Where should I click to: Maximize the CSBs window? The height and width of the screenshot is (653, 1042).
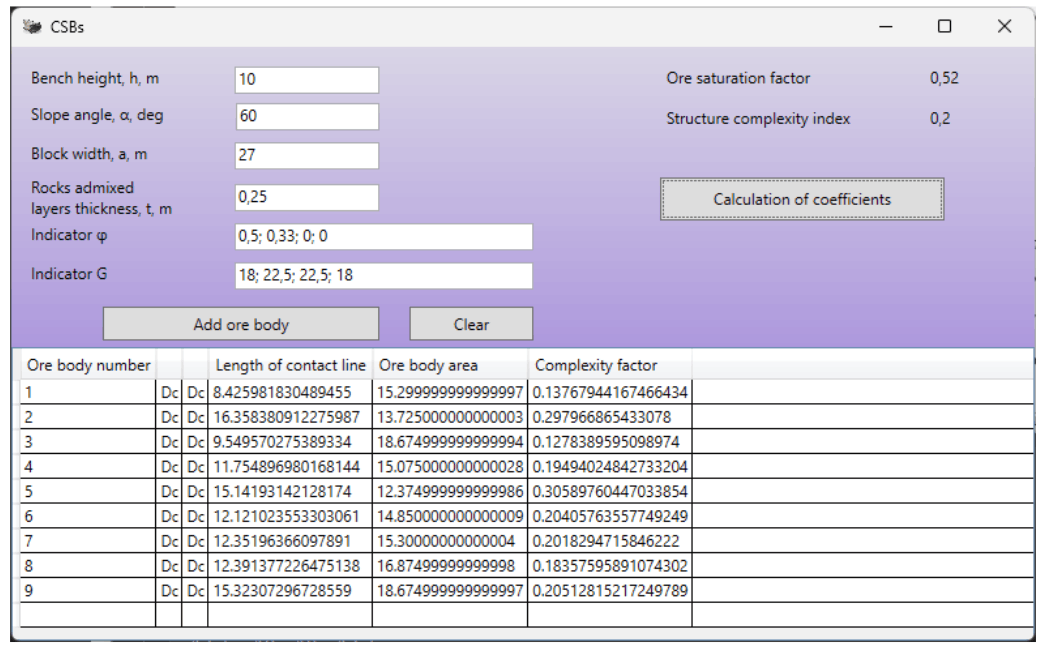[x=944, y=27]
